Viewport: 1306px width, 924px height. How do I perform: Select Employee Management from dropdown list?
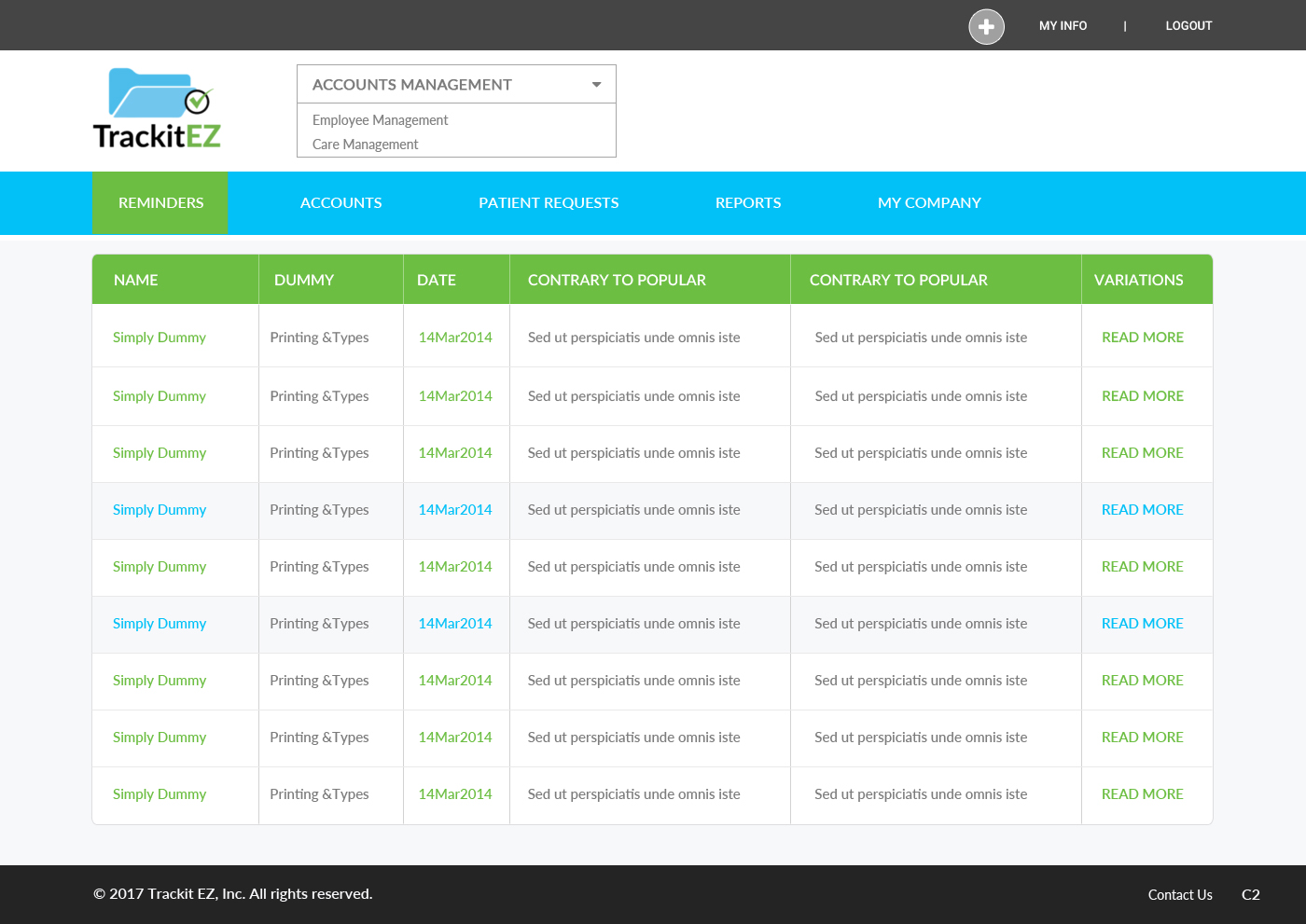[380, 120]
